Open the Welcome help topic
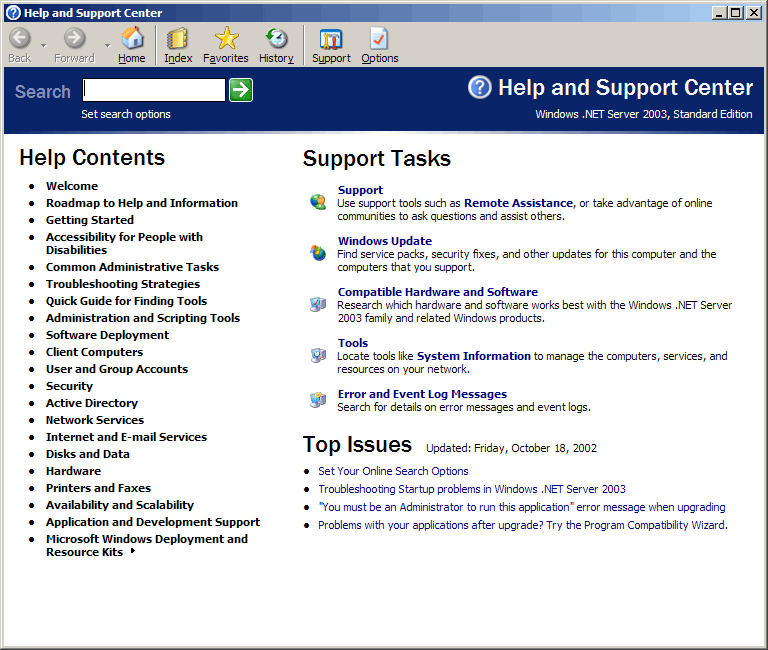This screenshot has height=650, width=768. (72, 186)
